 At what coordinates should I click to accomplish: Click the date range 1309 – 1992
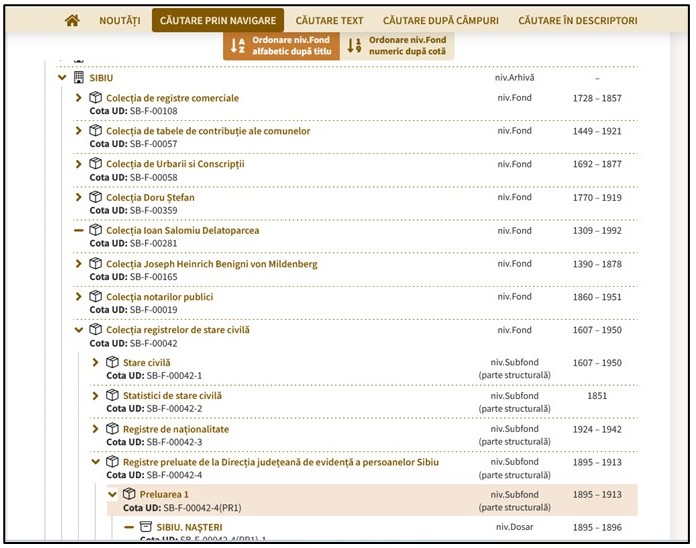coord(597,231)
